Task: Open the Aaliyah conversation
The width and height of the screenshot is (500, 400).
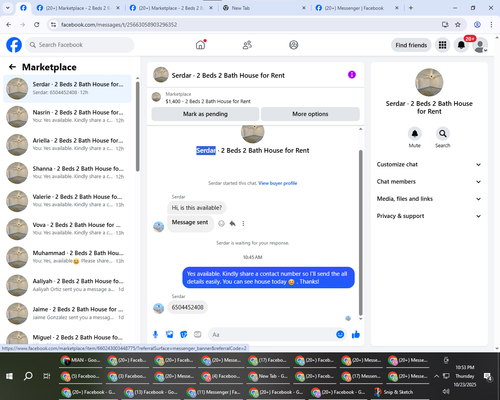Action: (x=67, y=285)
